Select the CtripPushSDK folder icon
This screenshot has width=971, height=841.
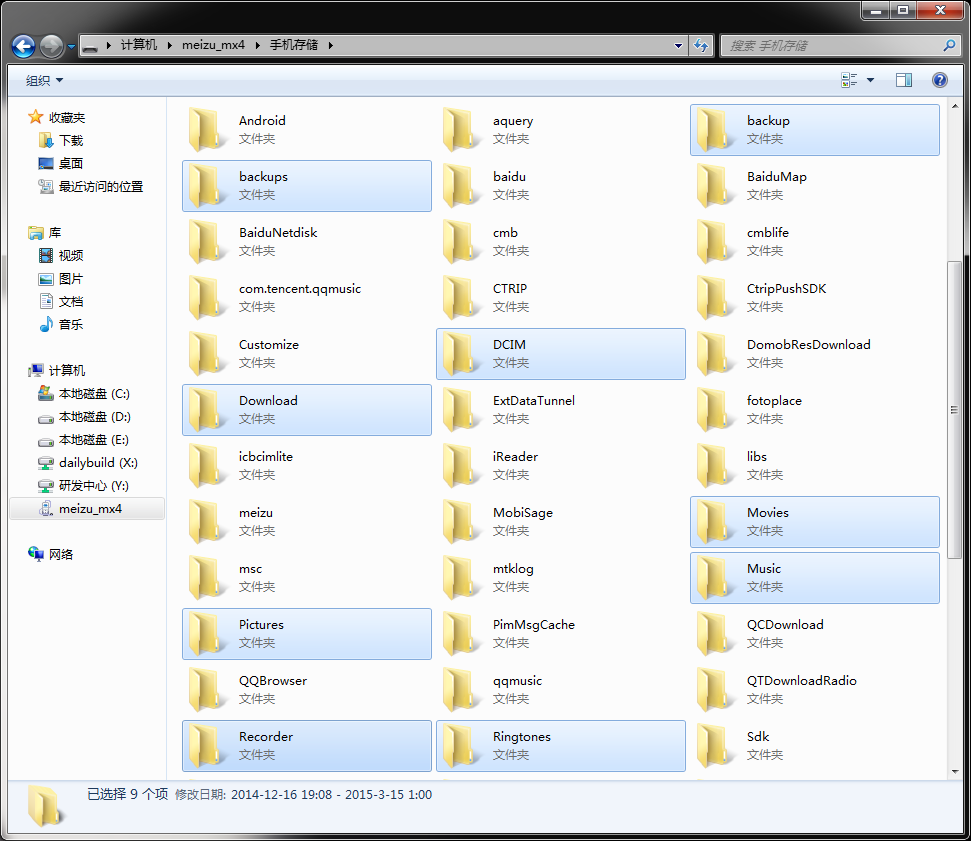(713, 297)
